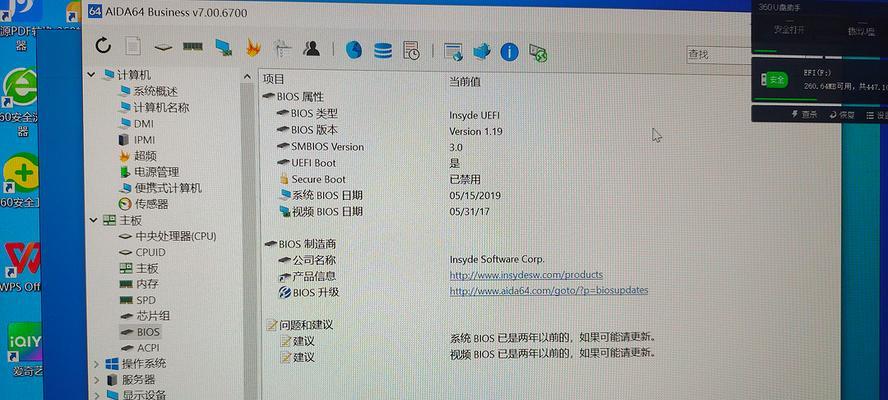Select IPMI in the tree
Viewport: 888px width, 400px height.
pos(138,139)
